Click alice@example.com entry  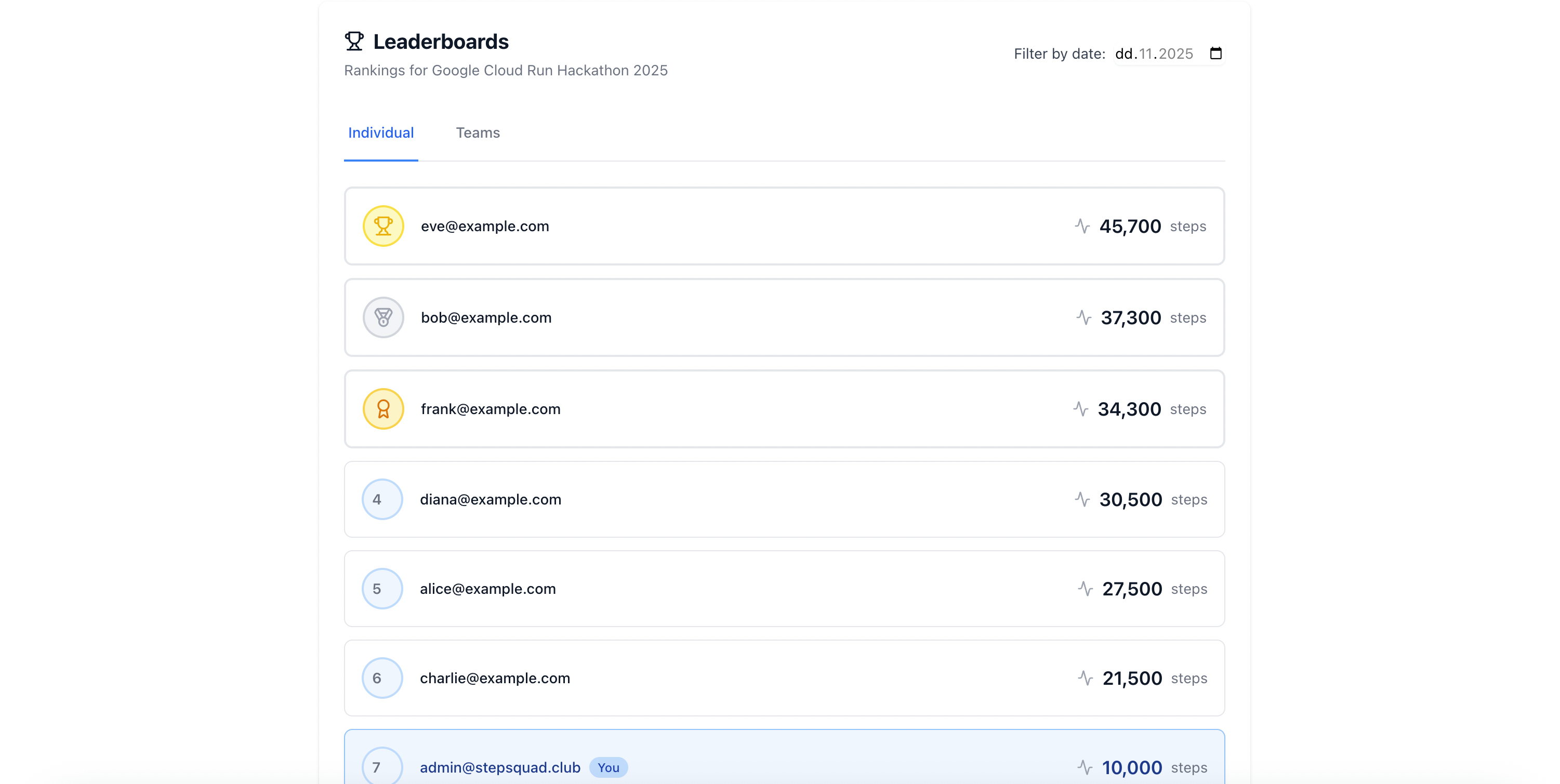[x=487, y=589]
